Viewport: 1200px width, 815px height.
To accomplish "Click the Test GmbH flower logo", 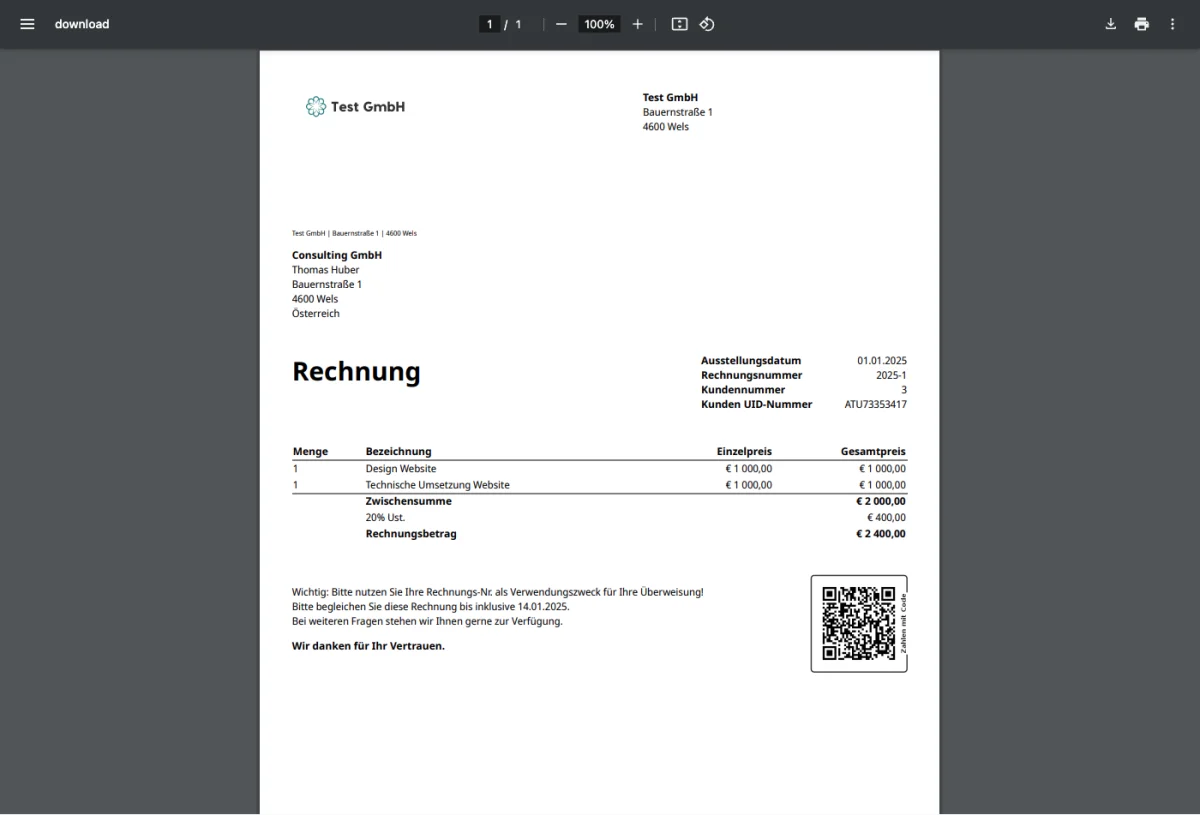I will [x=316, y=107].
